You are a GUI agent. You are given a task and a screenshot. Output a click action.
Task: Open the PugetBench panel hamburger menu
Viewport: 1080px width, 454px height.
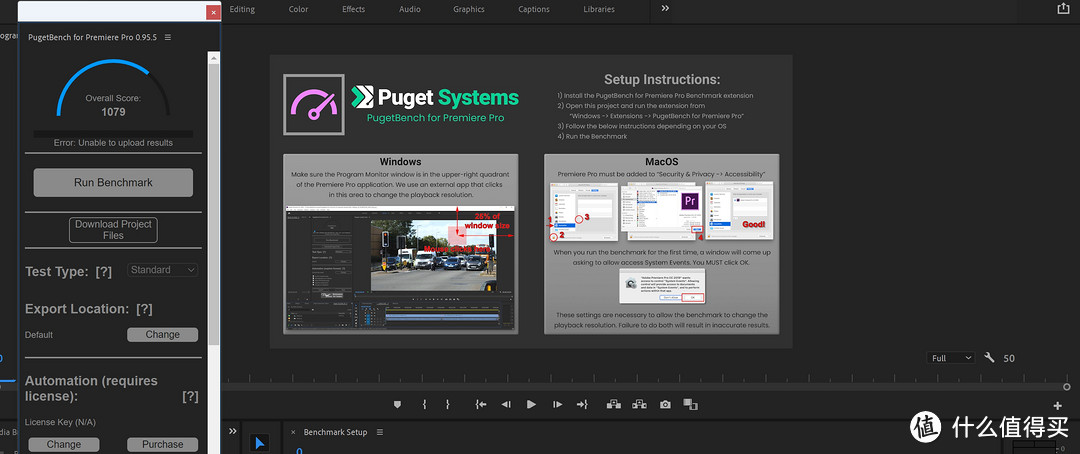click(168, 37)
